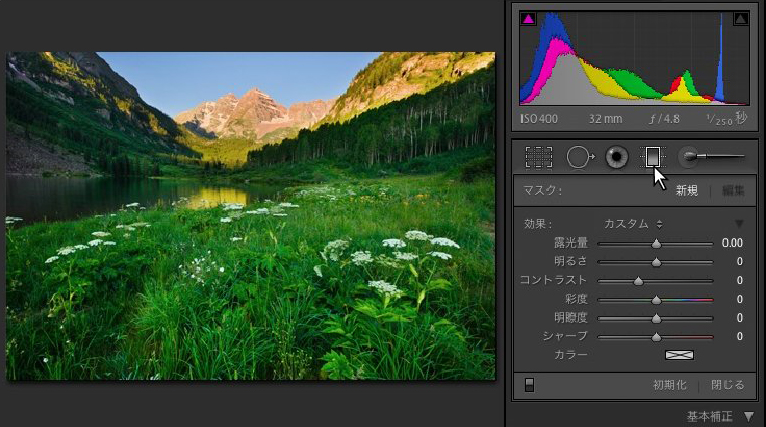Click the landscape photo preview
The height and width of the screenshot is (427, 766).
(250, 215)
